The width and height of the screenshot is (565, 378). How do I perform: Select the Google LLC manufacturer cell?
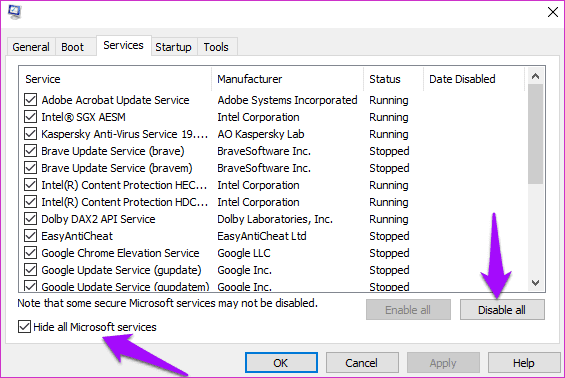click(x=244, y=253)
